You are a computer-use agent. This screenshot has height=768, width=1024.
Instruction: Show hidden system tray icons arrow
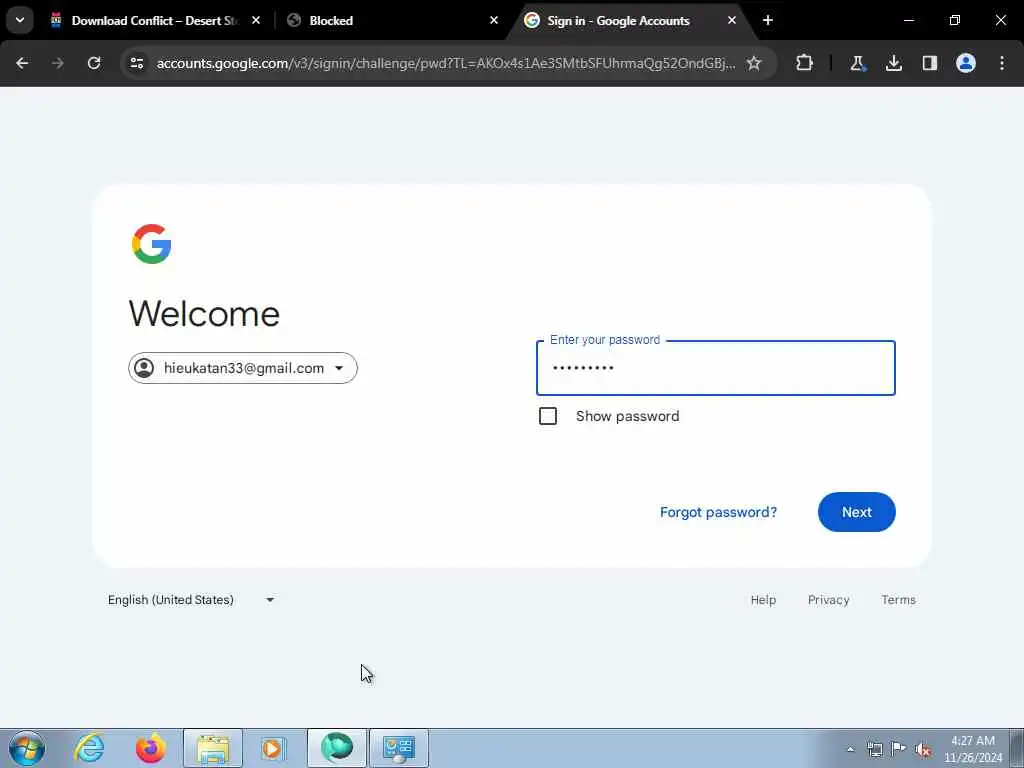(850, 749)
